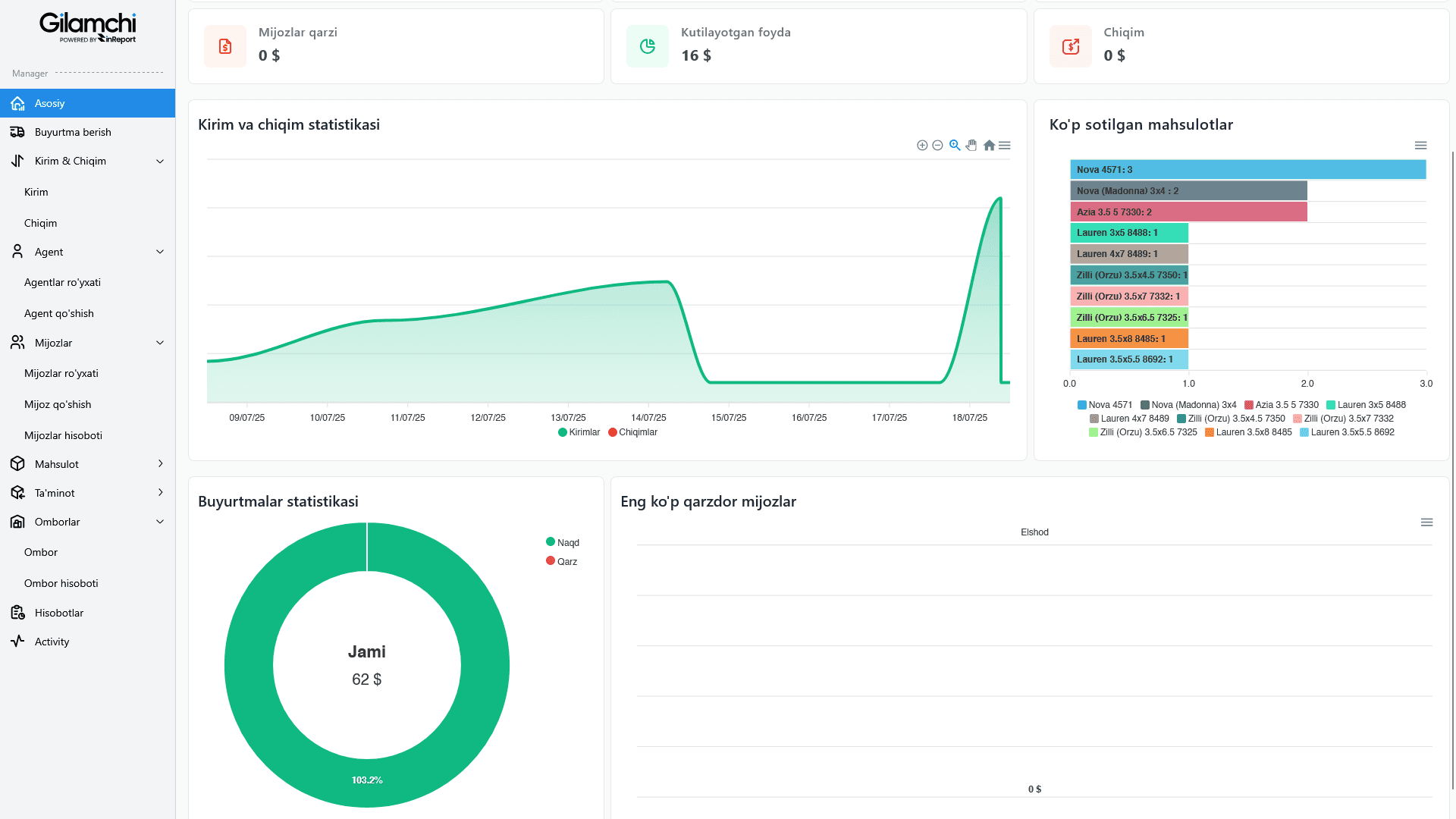Open Buyurtma berish from sidebar
The image size is (1456, 819).
click(73, 132)
